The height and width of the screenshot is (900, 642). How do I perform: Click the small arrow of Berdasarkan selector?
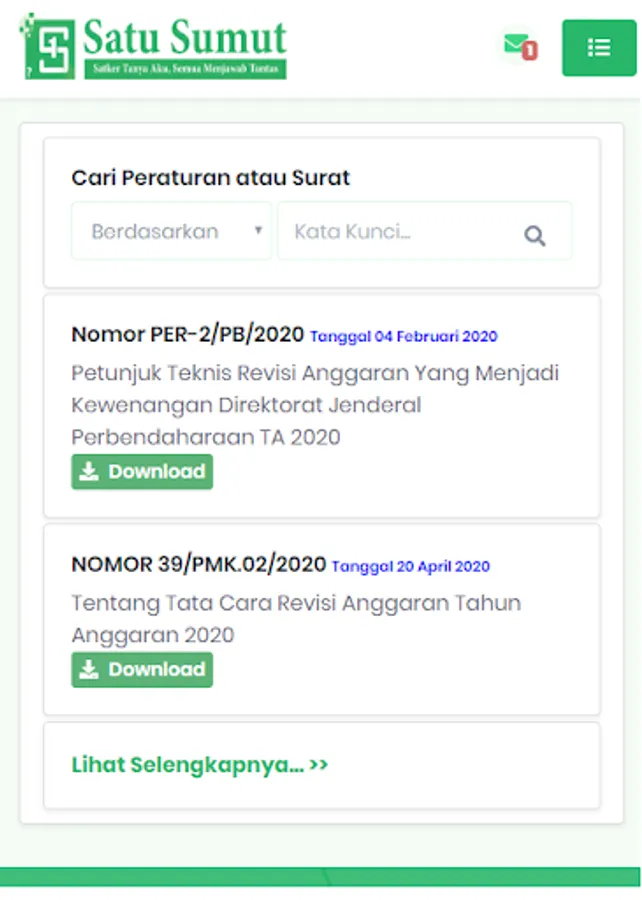pyautogui.click(x=258, y=231)
